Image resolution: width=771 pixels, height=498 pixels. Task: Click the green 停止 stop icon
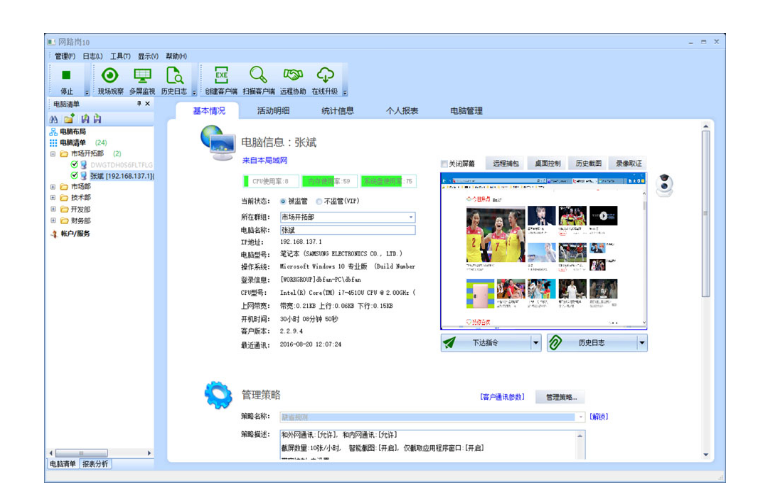66,76
